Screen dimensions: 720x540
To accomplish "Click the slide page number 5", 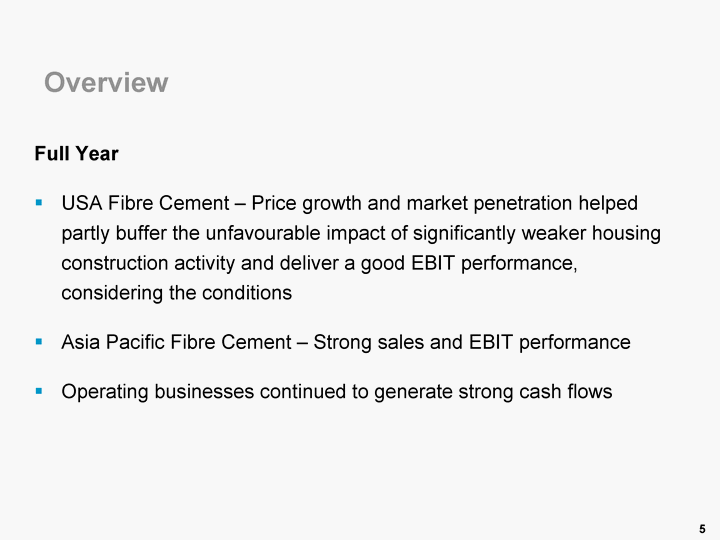I will click(x=702, y=528).
